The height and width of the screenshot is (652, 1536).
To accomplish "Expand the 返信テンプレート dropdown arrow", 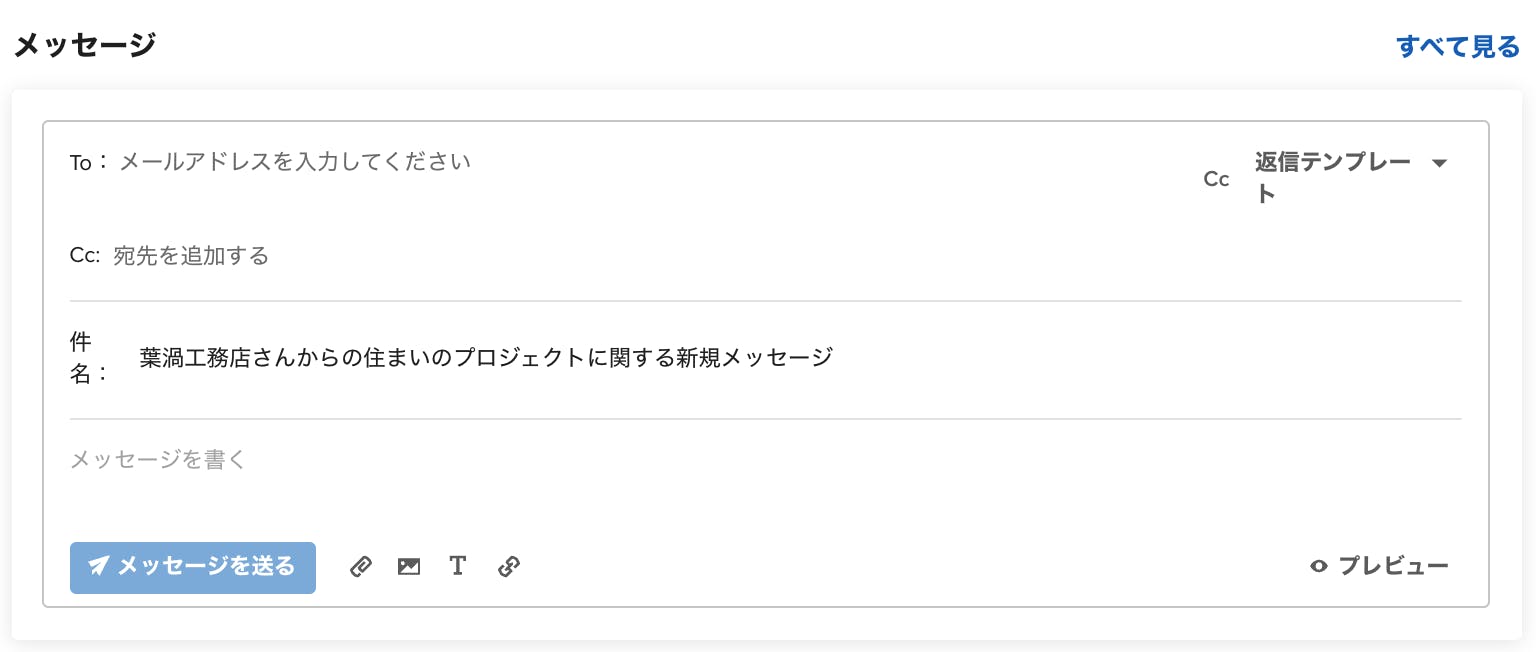I will (x=1440, y=163).
